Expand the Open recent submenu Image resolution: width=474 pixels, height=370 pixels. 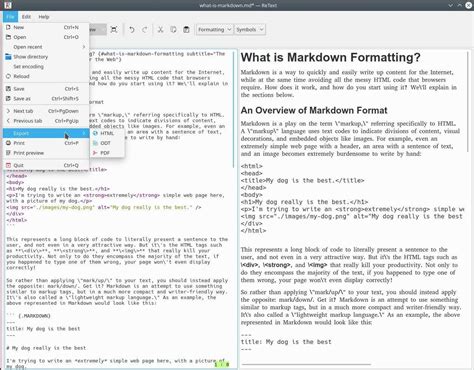(x=46, y=47)
